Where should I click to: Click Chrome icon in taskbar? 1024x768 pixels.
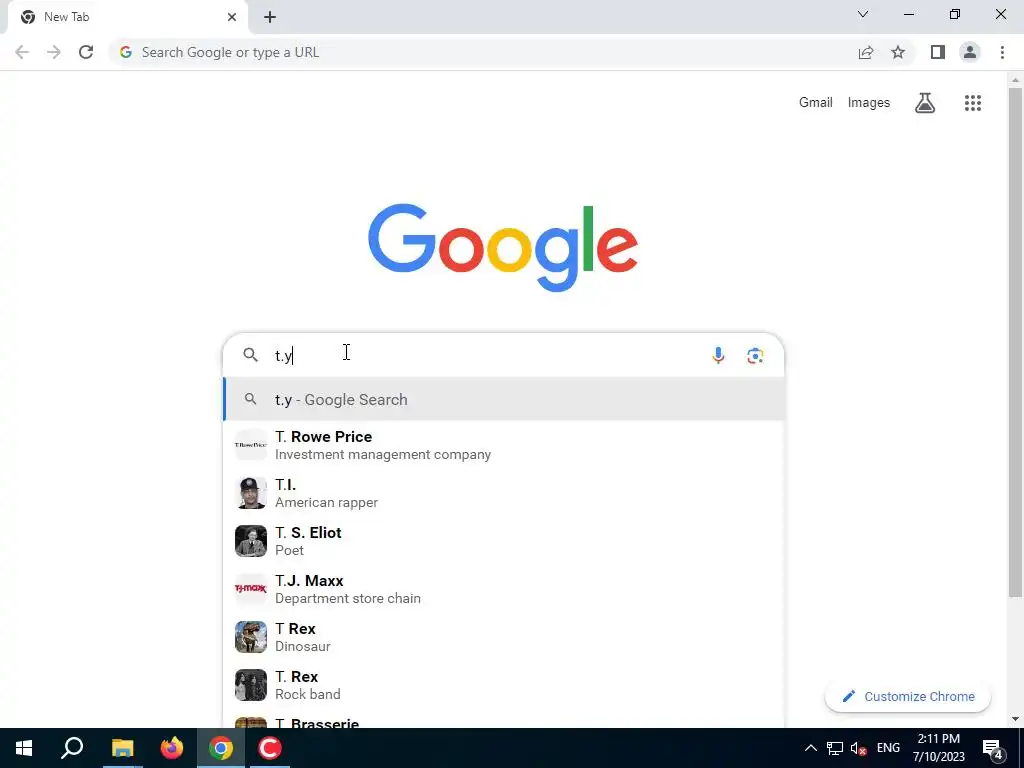coord(221,748)
